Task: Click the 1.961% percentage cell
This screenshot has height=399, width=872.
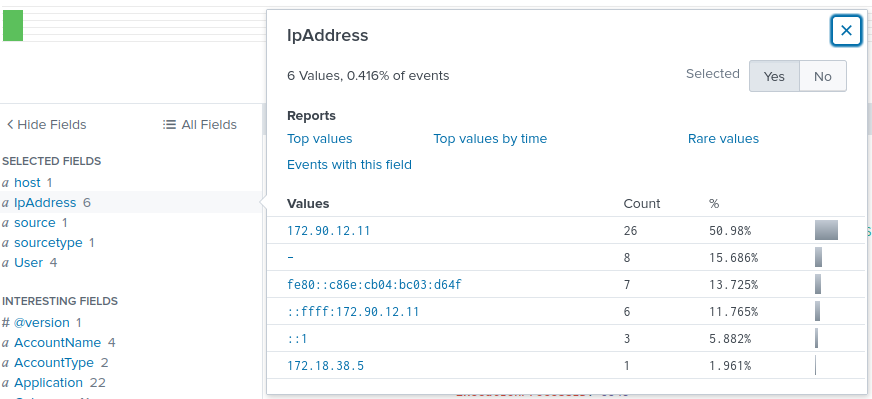Action: (x=730, y=366)
